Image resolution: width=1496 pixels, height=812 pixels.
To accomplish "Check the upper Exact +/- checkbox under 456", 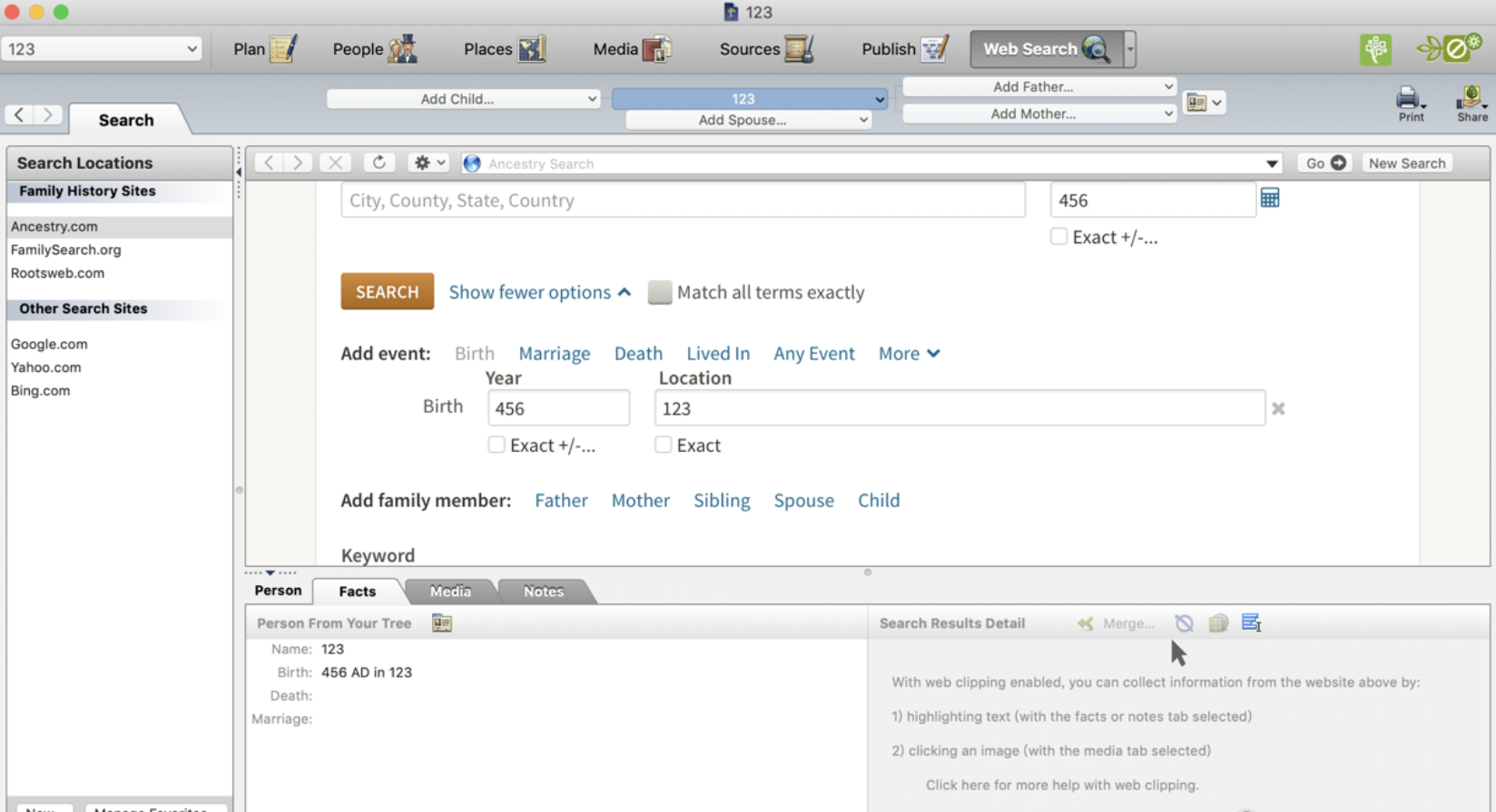I will pos(1058,237).
